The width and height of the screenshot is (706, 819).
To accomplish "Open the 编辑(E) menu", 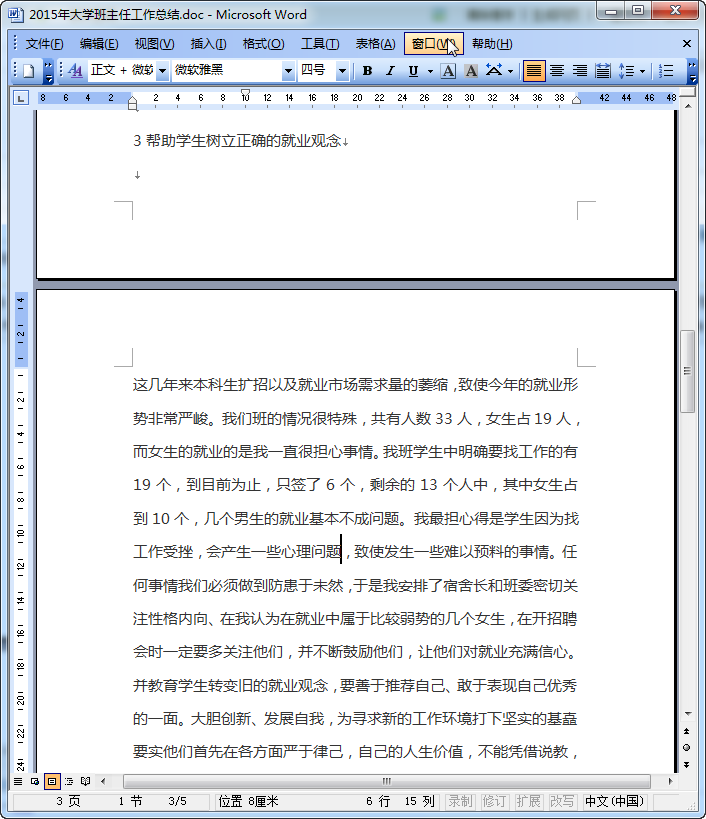I will [99, 44].
